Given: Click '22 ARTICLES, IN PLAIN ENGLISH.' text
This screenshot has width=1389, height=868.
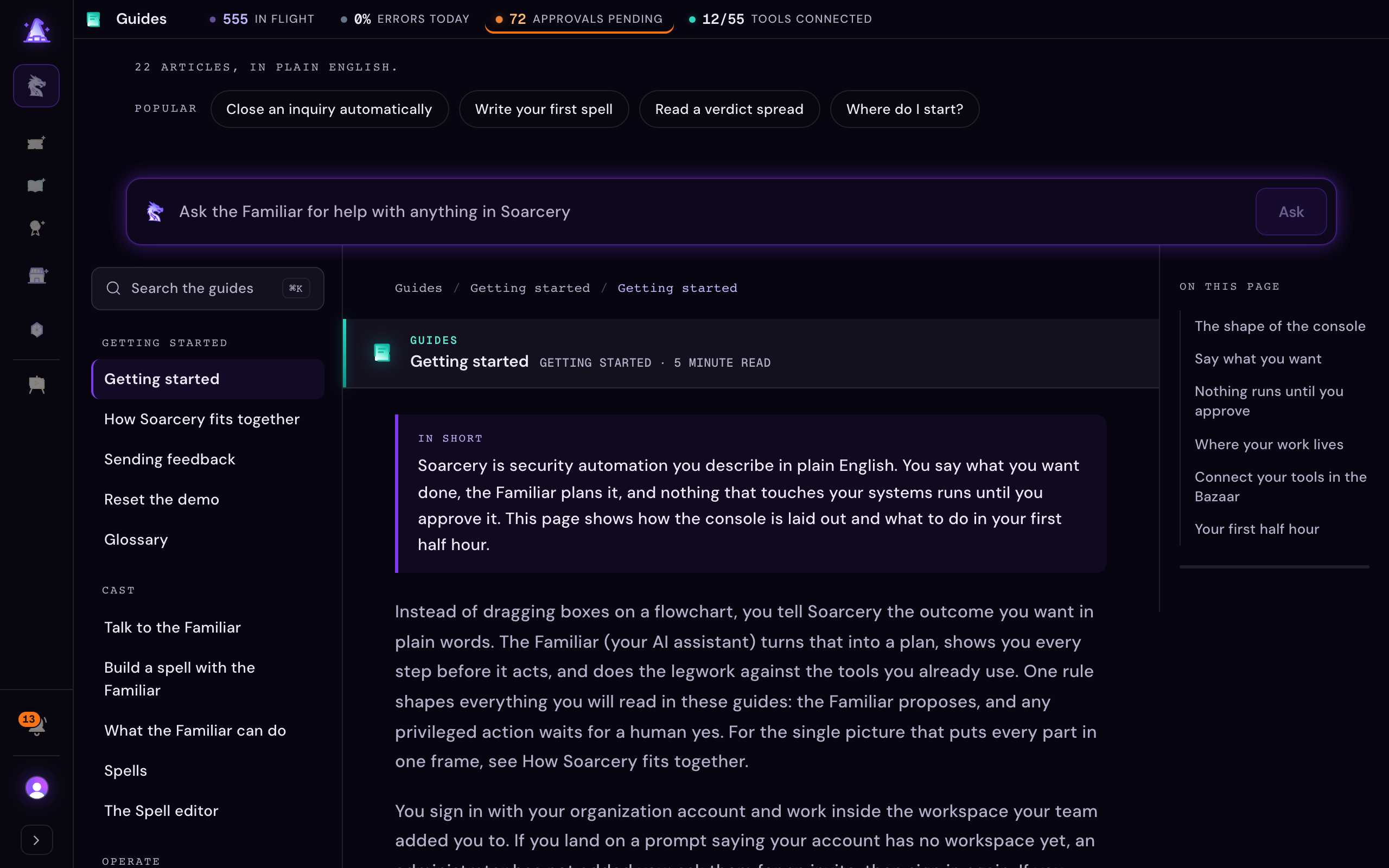Looking at the screenshot, I should (x=266, y=67).
